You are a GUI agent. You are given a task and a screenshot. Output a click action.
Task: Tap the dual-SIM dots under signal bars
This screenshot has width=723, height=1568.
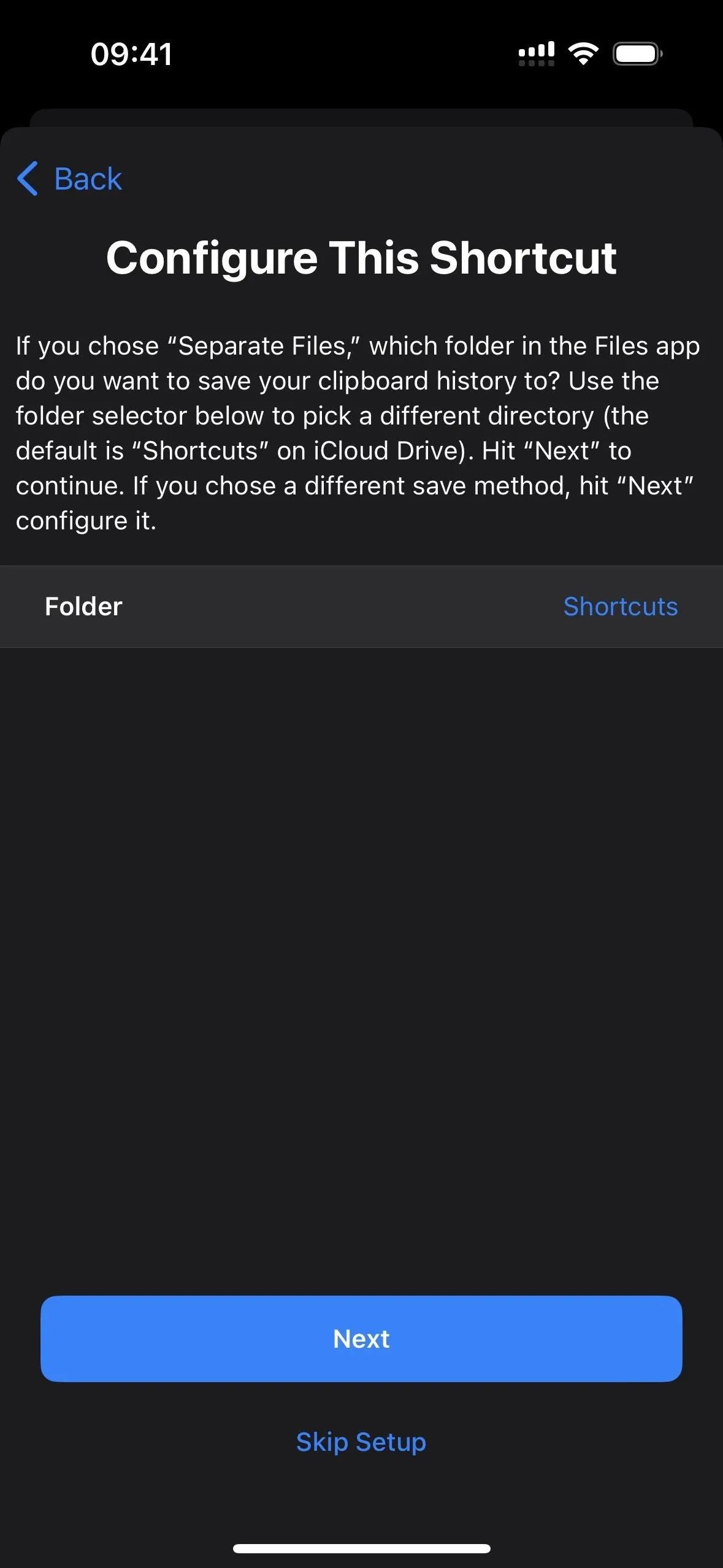(x=537, y=63)
